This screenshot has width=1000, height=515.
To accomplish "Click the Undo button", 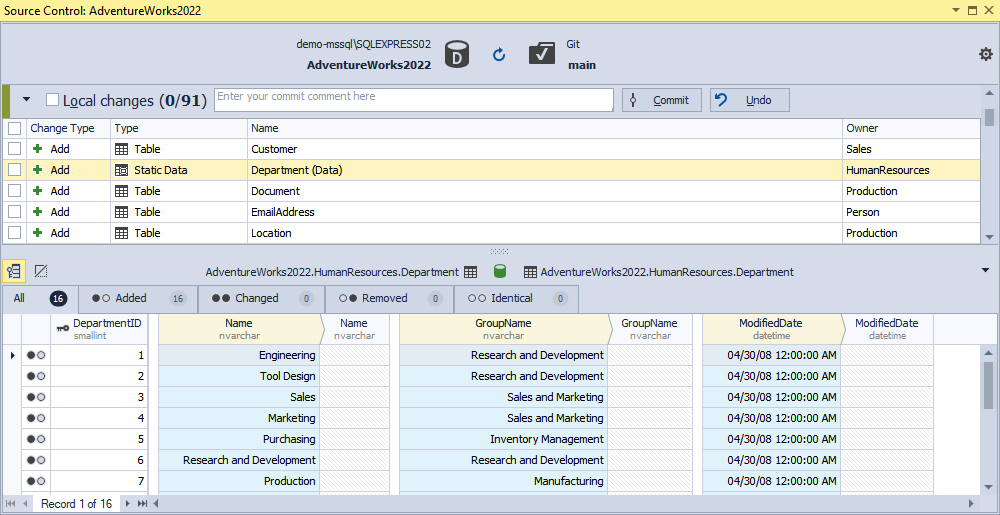I will (750, 100).
